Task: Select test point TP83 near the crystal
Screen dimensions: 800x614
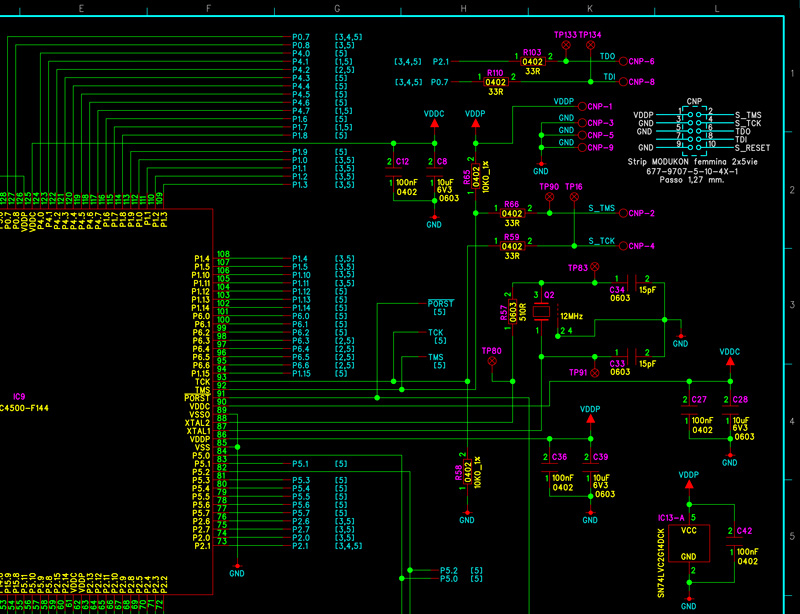Action: [595, 266]
